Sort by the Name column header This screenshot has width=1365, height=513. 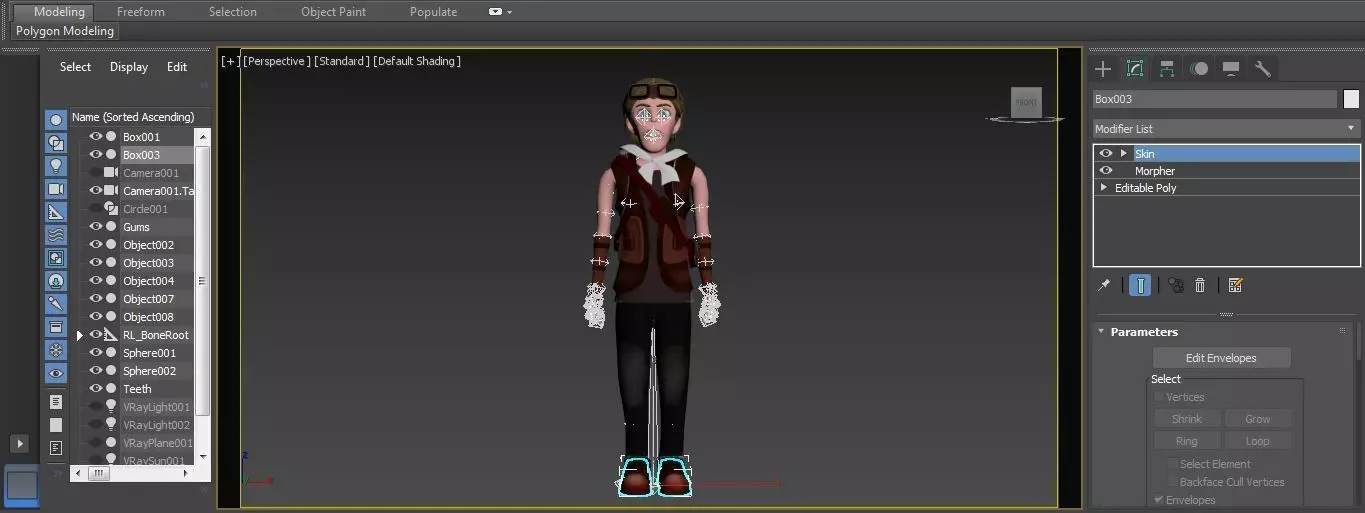tap(140, 117)
